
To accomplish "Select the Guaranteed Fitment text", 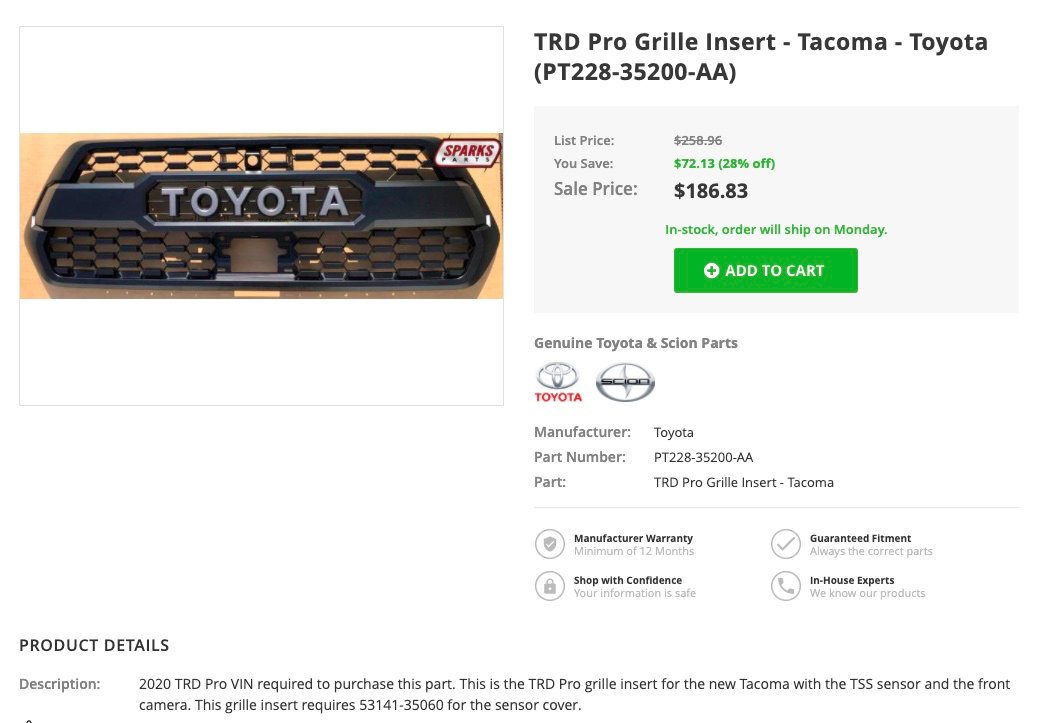I will (x=860, y=538).
